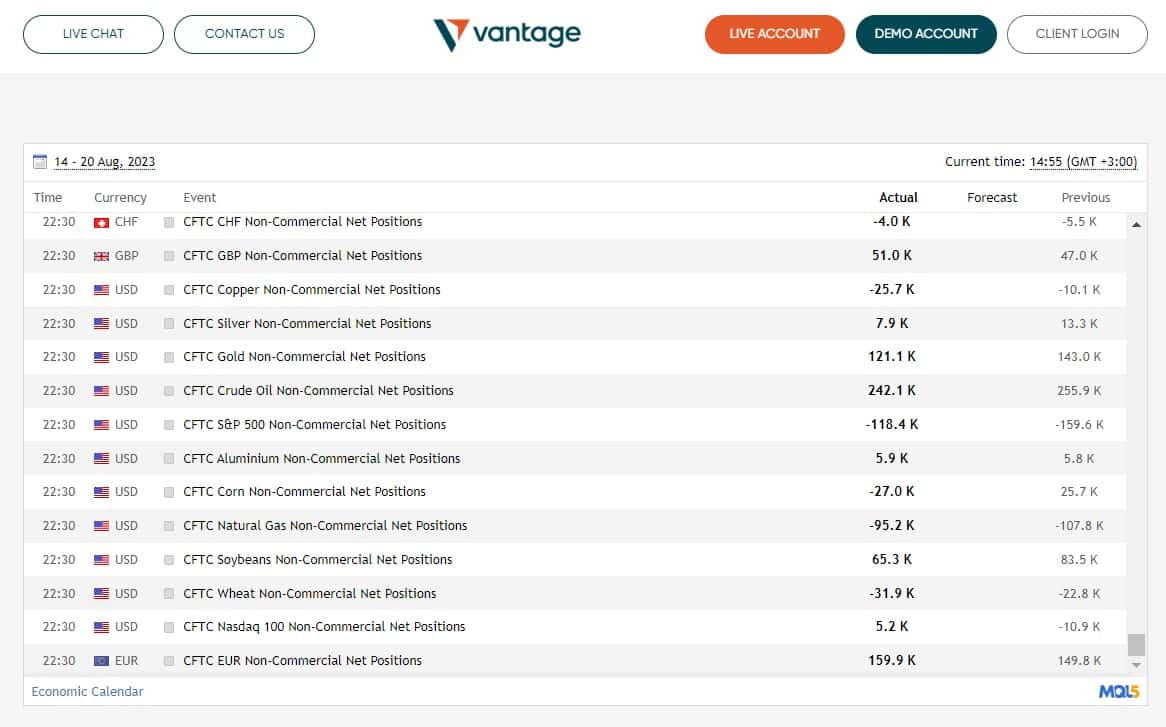Open CFTC Corn Non-Commercial Net Positions event

tap(304, 491)
